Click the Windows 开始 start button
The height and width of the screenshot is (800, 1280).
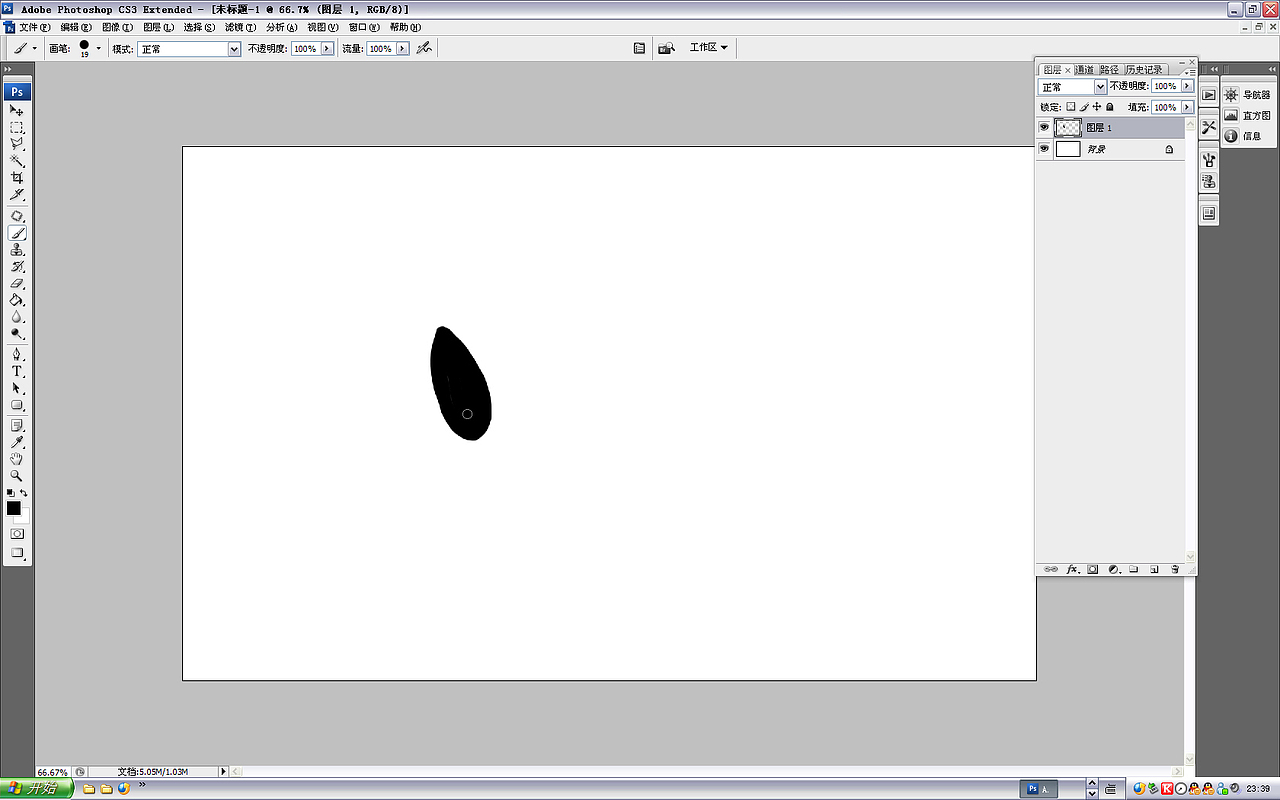[37, 788]
